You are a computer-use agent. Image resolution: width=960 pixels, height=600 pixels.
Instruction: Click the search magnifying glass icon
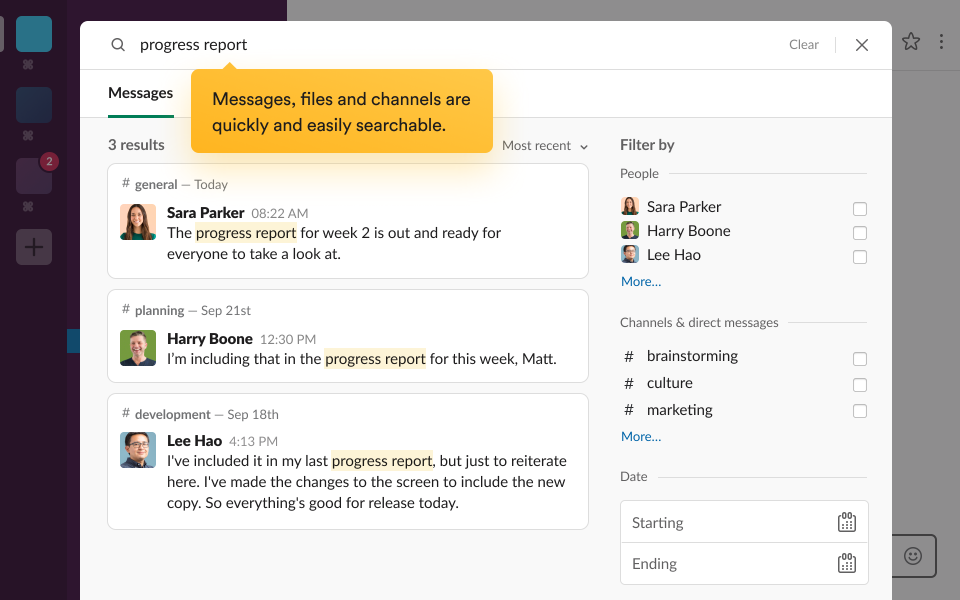118,44
